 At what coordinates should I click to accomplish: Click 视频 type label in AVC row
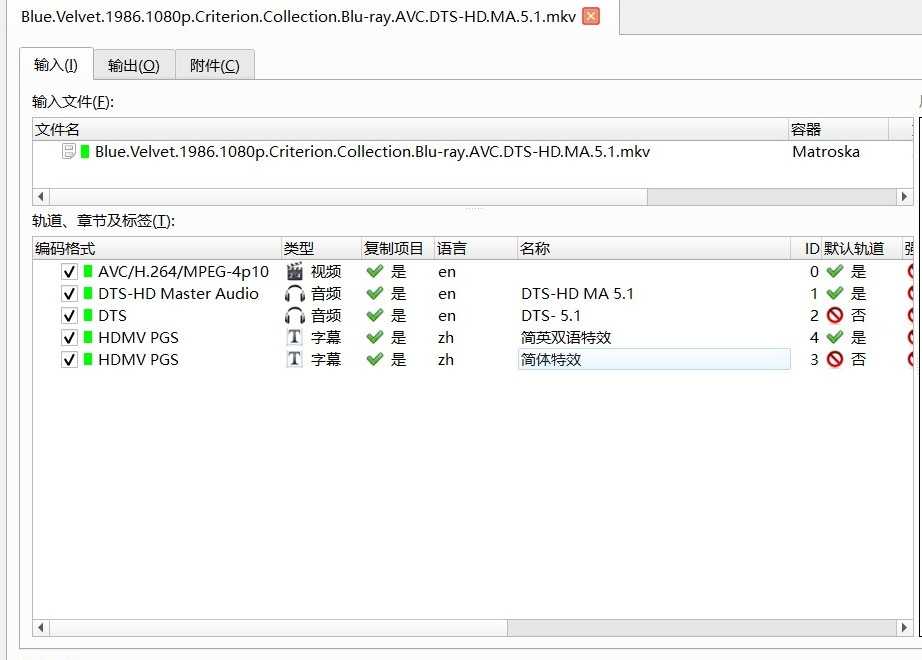[x=326, y=271]
